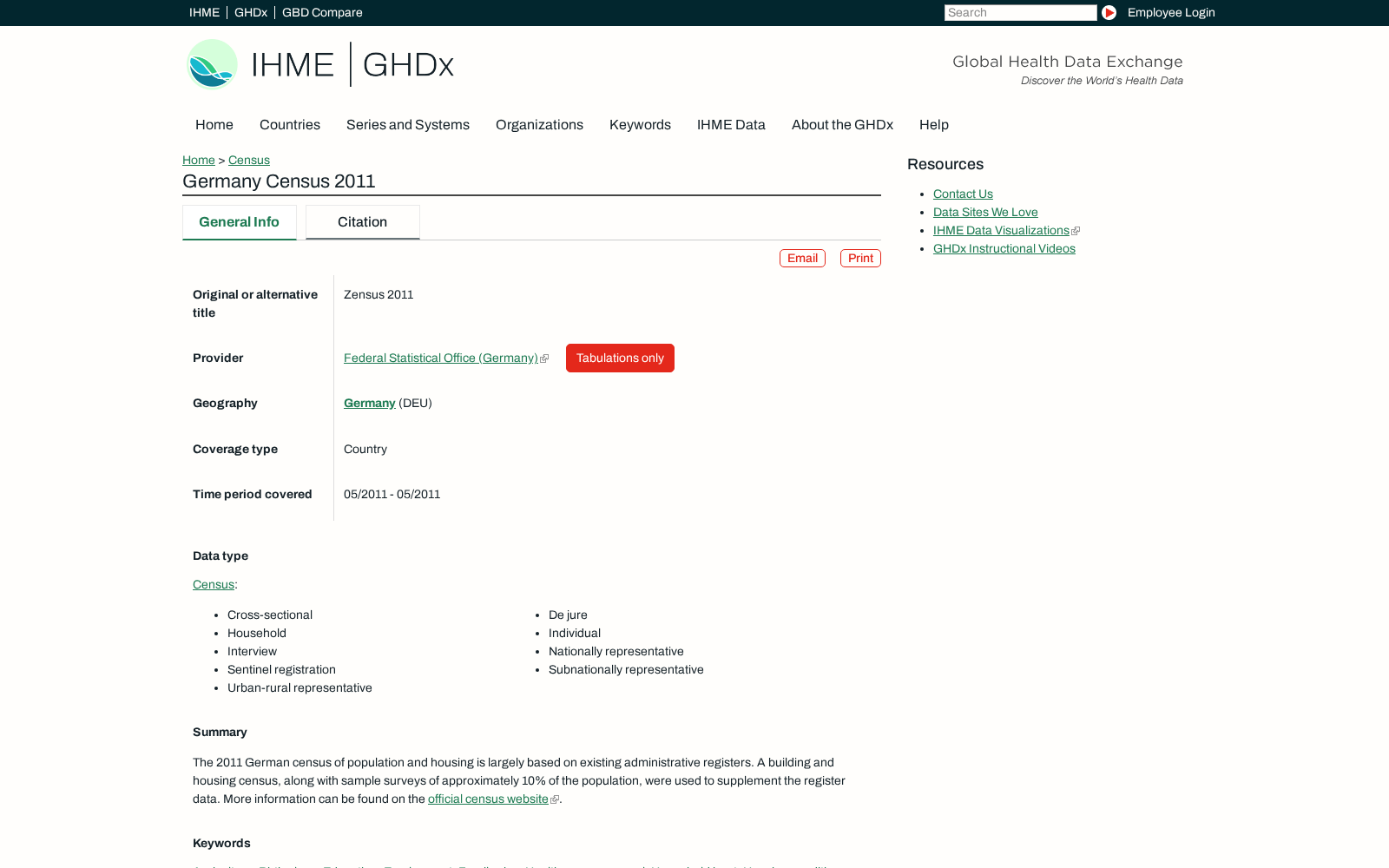Click the 'Individual' list item
1389x868 pixels.
pos(575,634)
